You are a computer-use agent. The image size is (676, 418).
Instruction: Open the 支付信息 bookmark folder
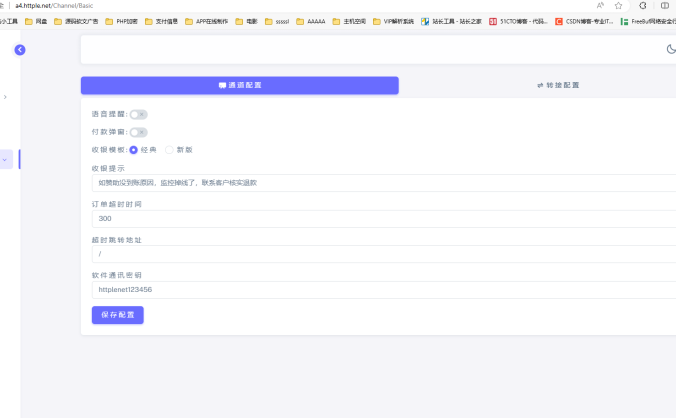[161, 21]
